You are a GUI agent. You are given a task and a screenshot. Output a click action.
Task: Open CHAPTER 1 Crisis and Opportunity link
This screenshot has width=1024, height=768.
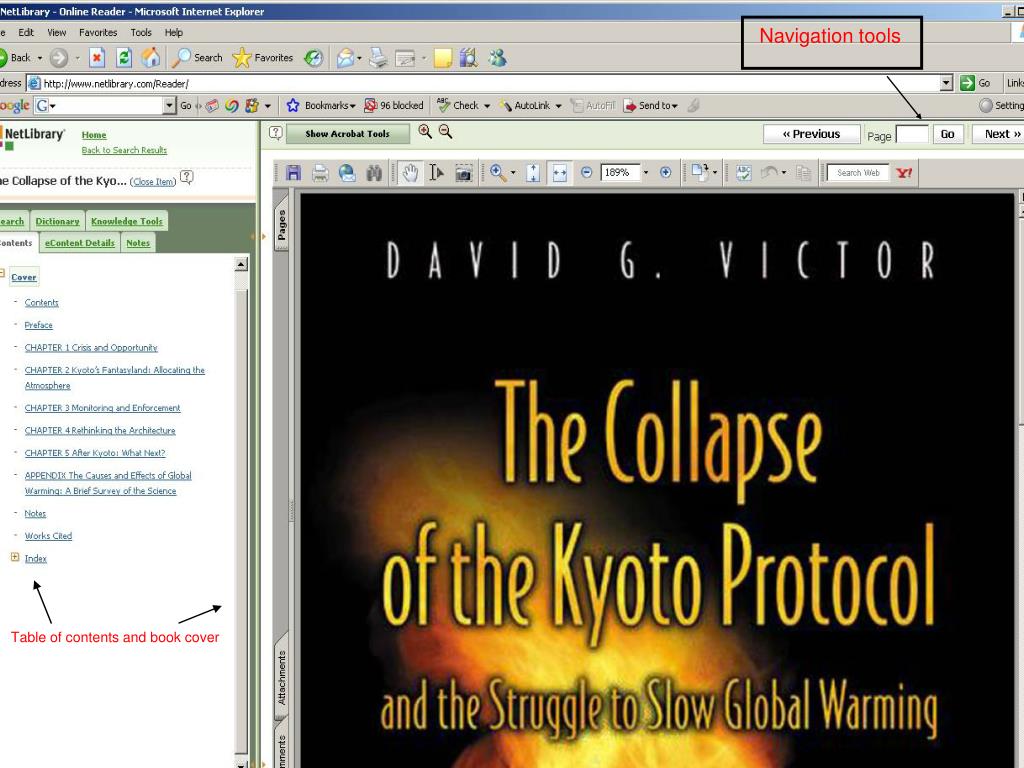pos(91,347)
